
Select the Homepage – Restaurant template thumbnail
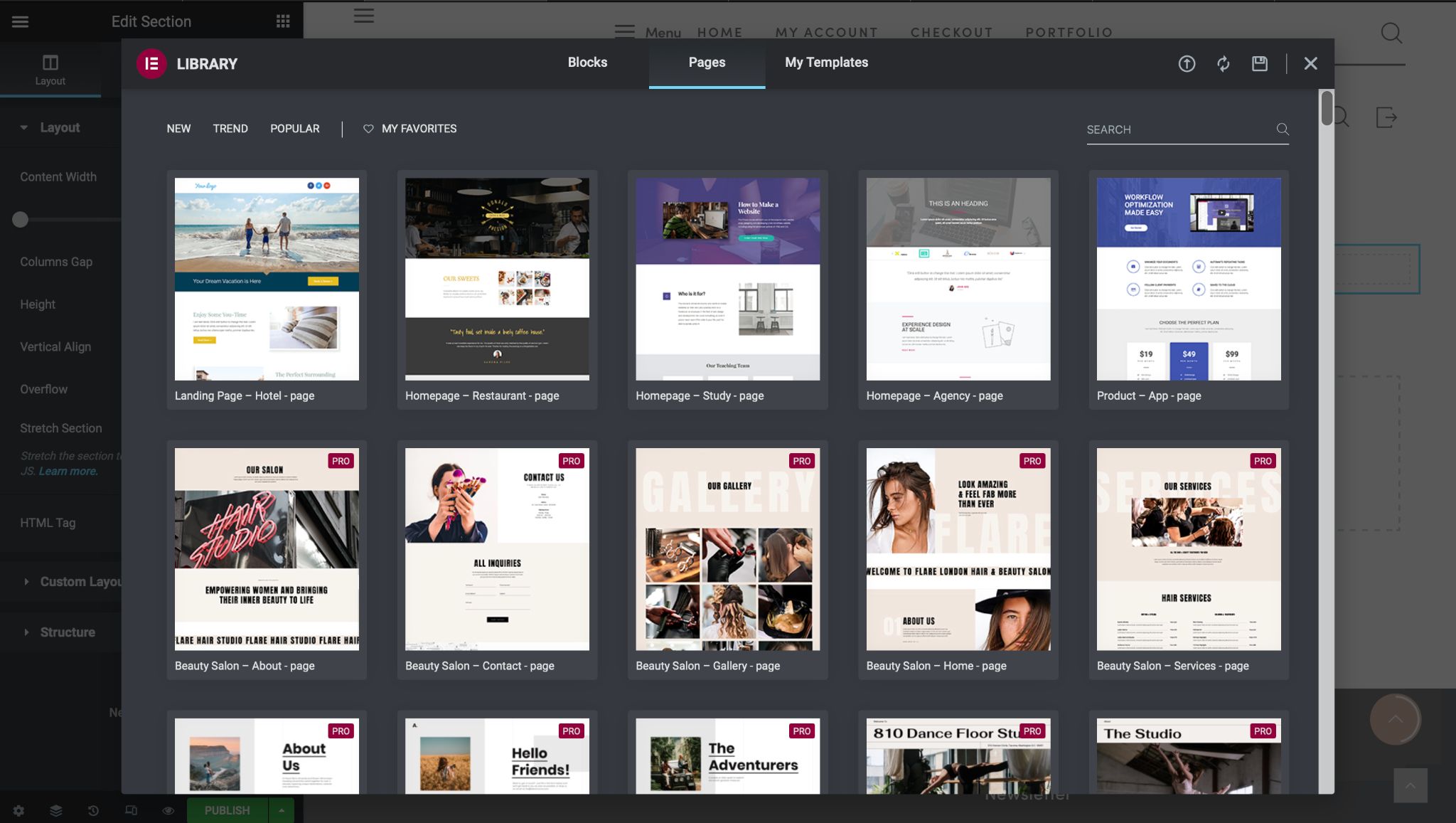tap(497, 279)
